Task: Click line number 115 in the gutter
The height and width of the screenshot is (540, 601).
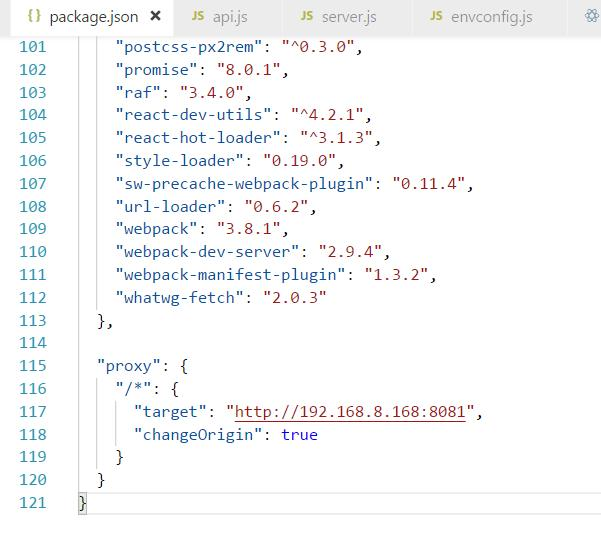Action: click(33, 366)
